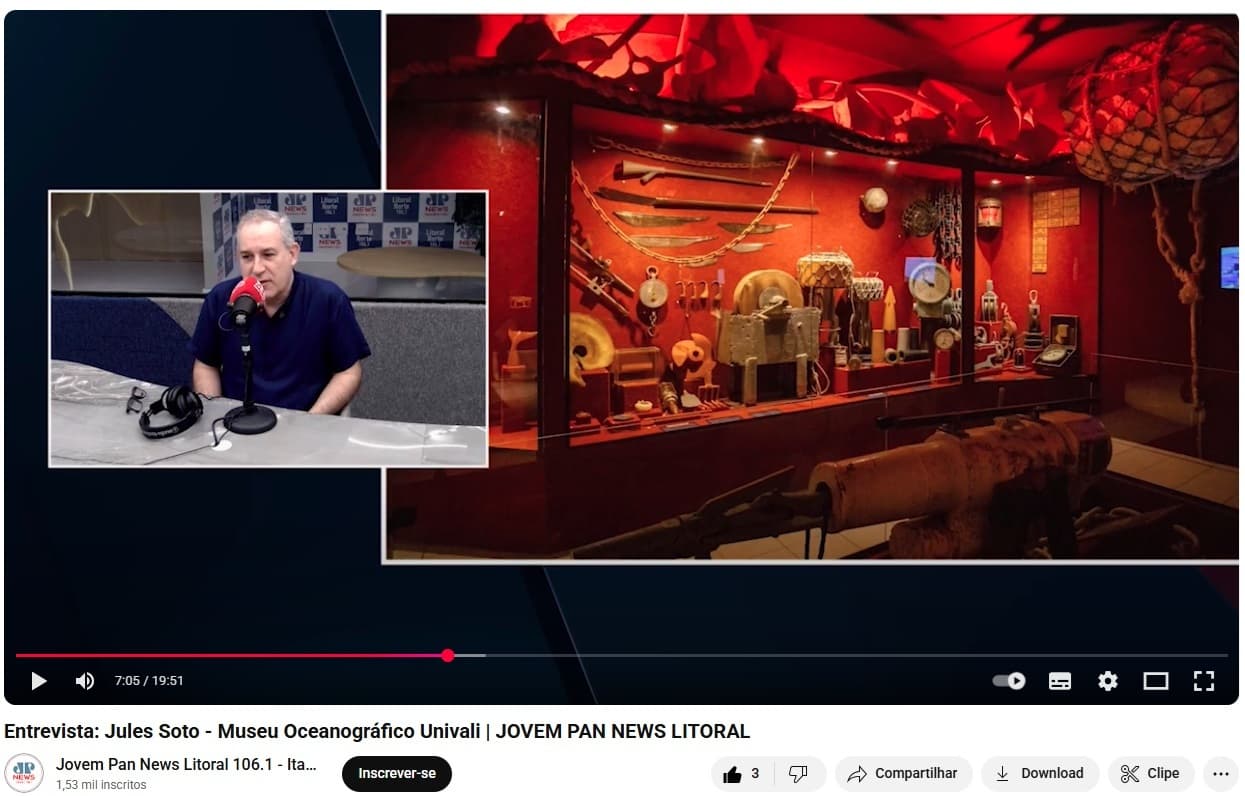This screenshot has width=1245, height=796.
Task: Open the Download option
Action: point(1040,773)
